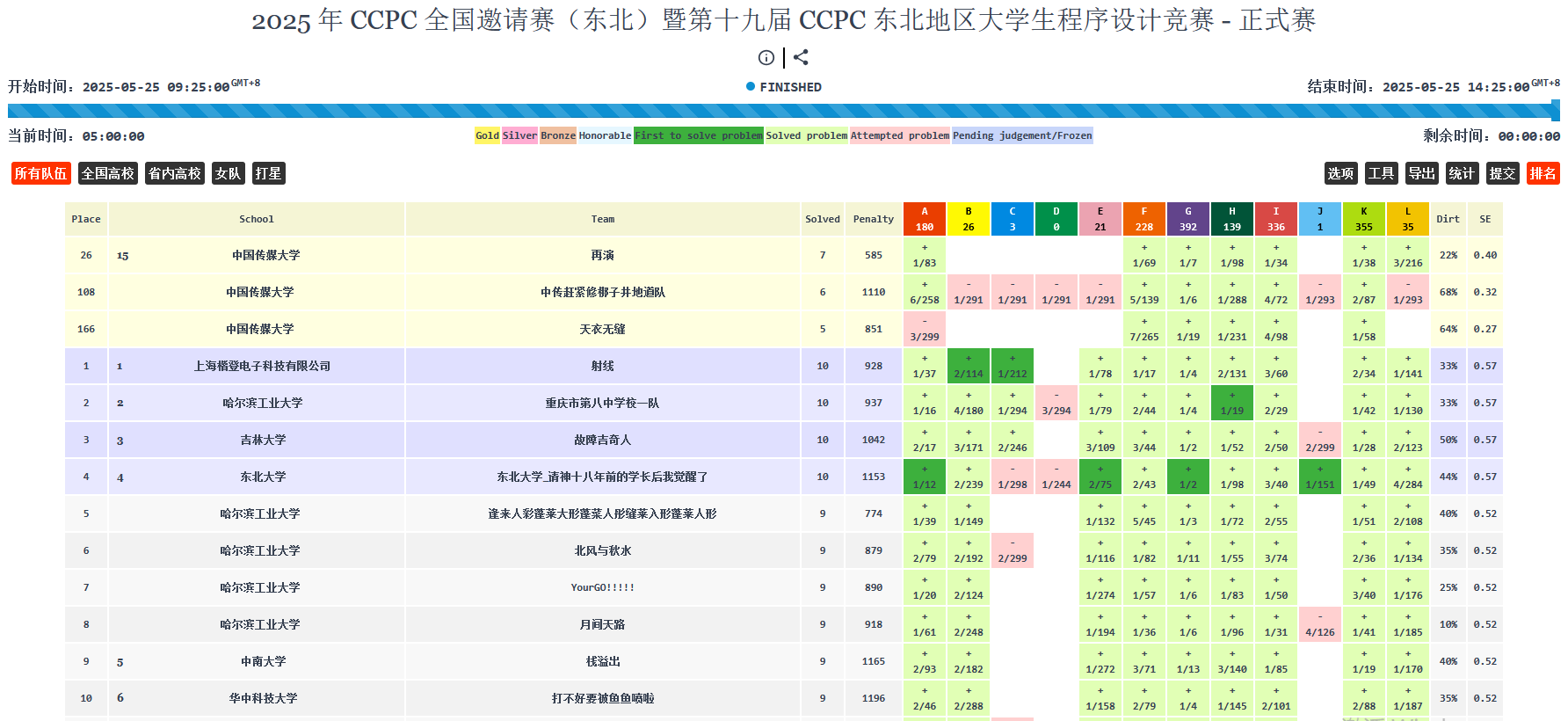
Task: Open the 选项 options menu
Action: click(x=1340, y=173)
